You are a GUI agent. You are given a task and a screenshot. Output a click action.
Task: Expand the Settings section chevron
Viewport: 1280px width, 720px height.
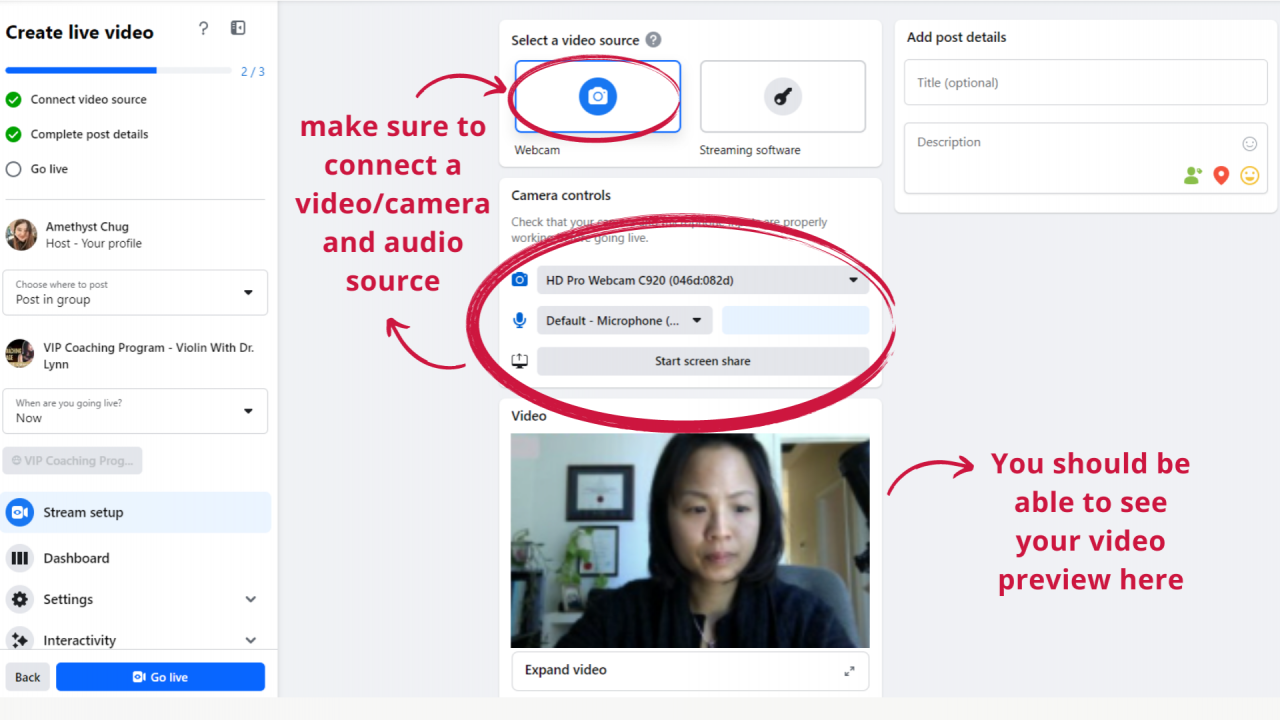251,599
